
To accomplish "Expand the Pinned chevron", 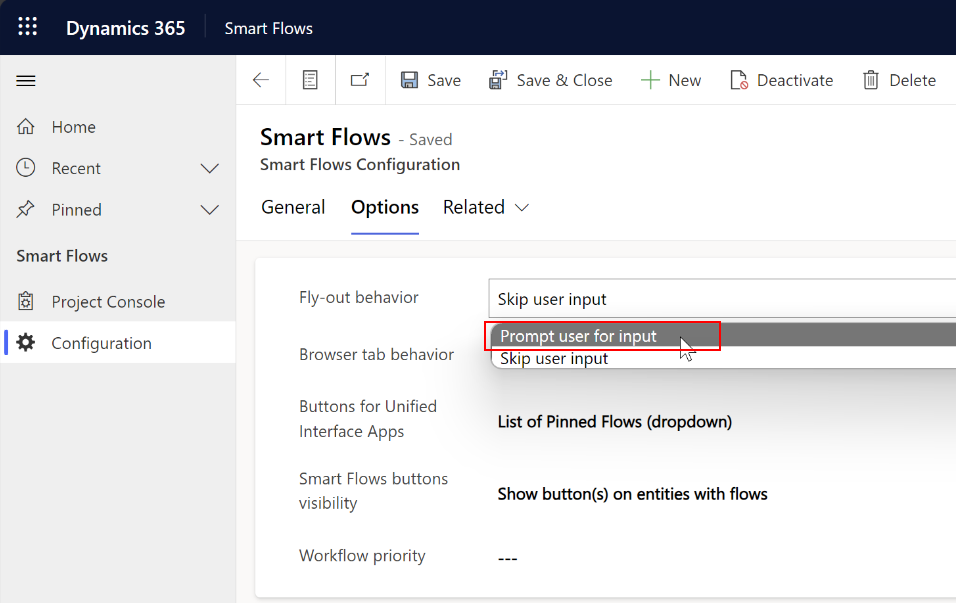I will click(x=210, y=210).
